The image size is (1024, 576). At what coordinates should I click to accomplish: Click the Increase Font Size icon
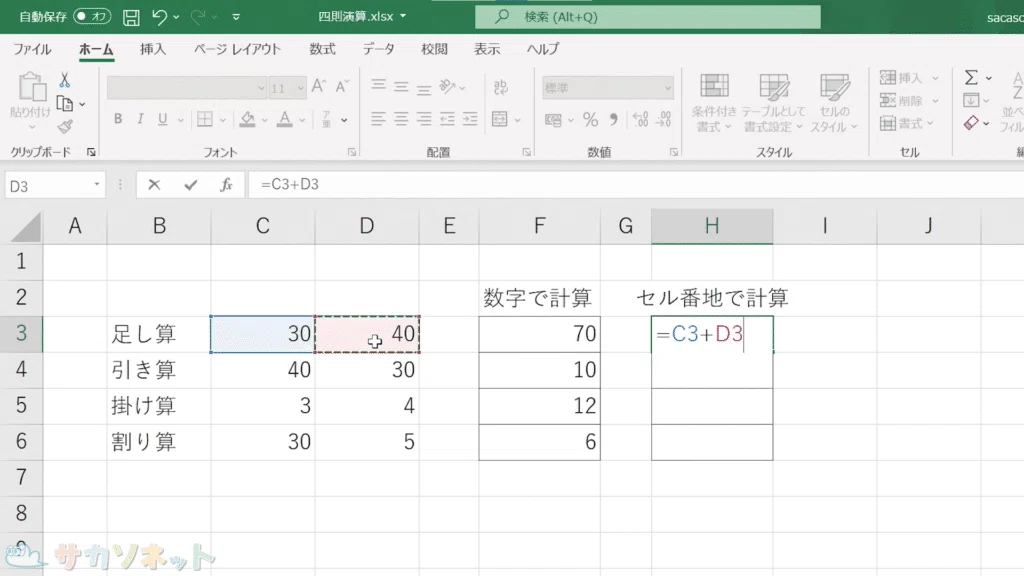(x=319, y=87)
